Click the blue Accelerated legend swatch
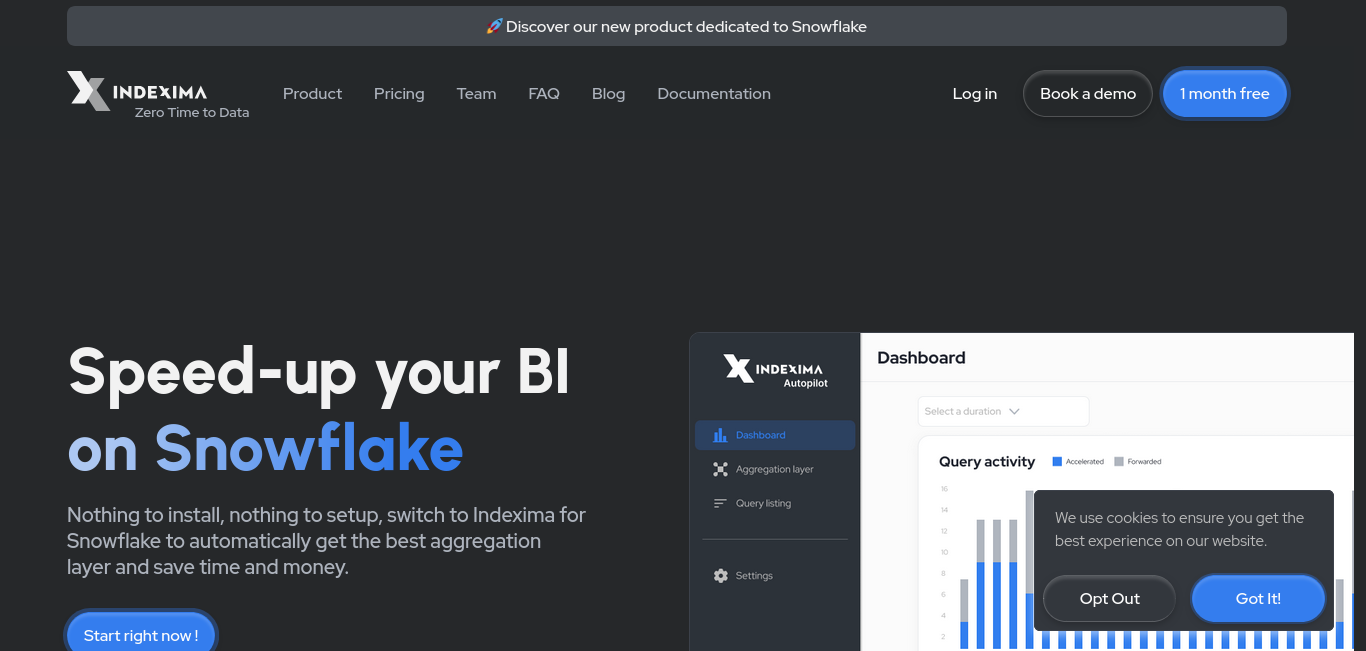The width and height of the screenshot is (1366, 651). click(x=1057, y=461)
